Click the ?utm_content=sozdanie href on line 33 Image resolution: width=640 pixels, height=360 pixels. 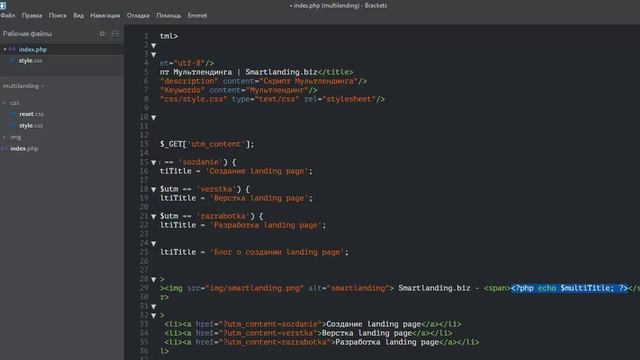pos(270,324)
